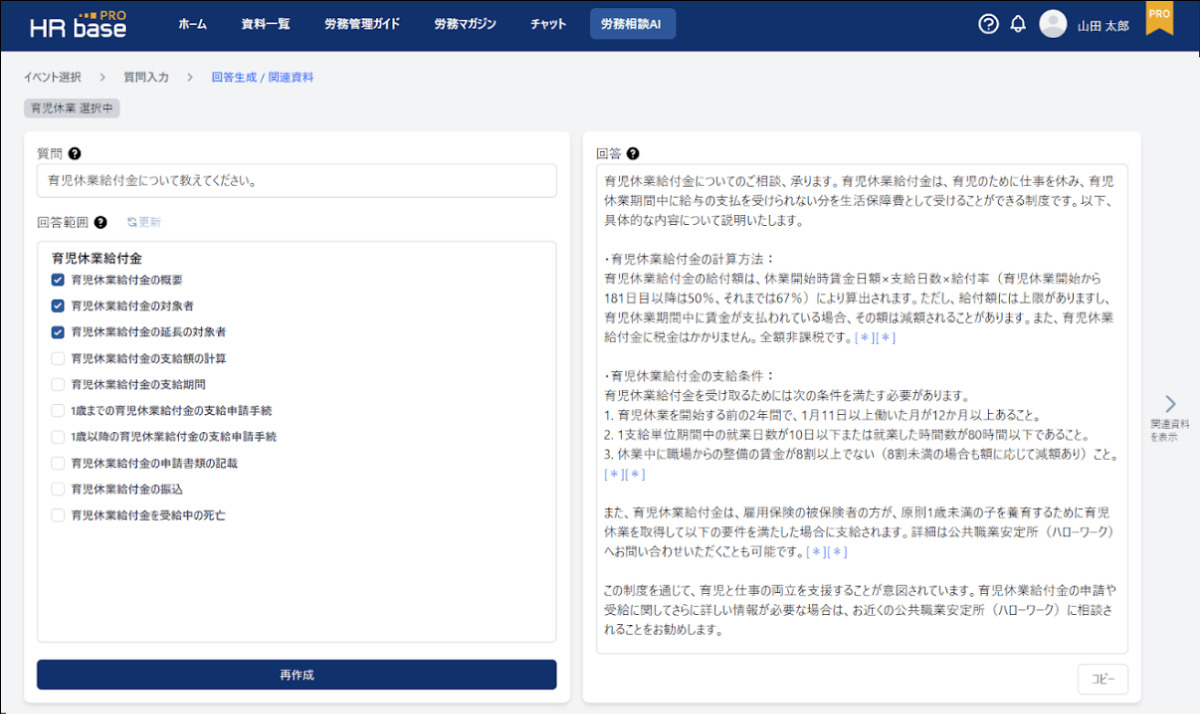Viewport: 1200px width, 714px height.
Task: Click the PRO ribbon badge
Action: pos(1158,18)
